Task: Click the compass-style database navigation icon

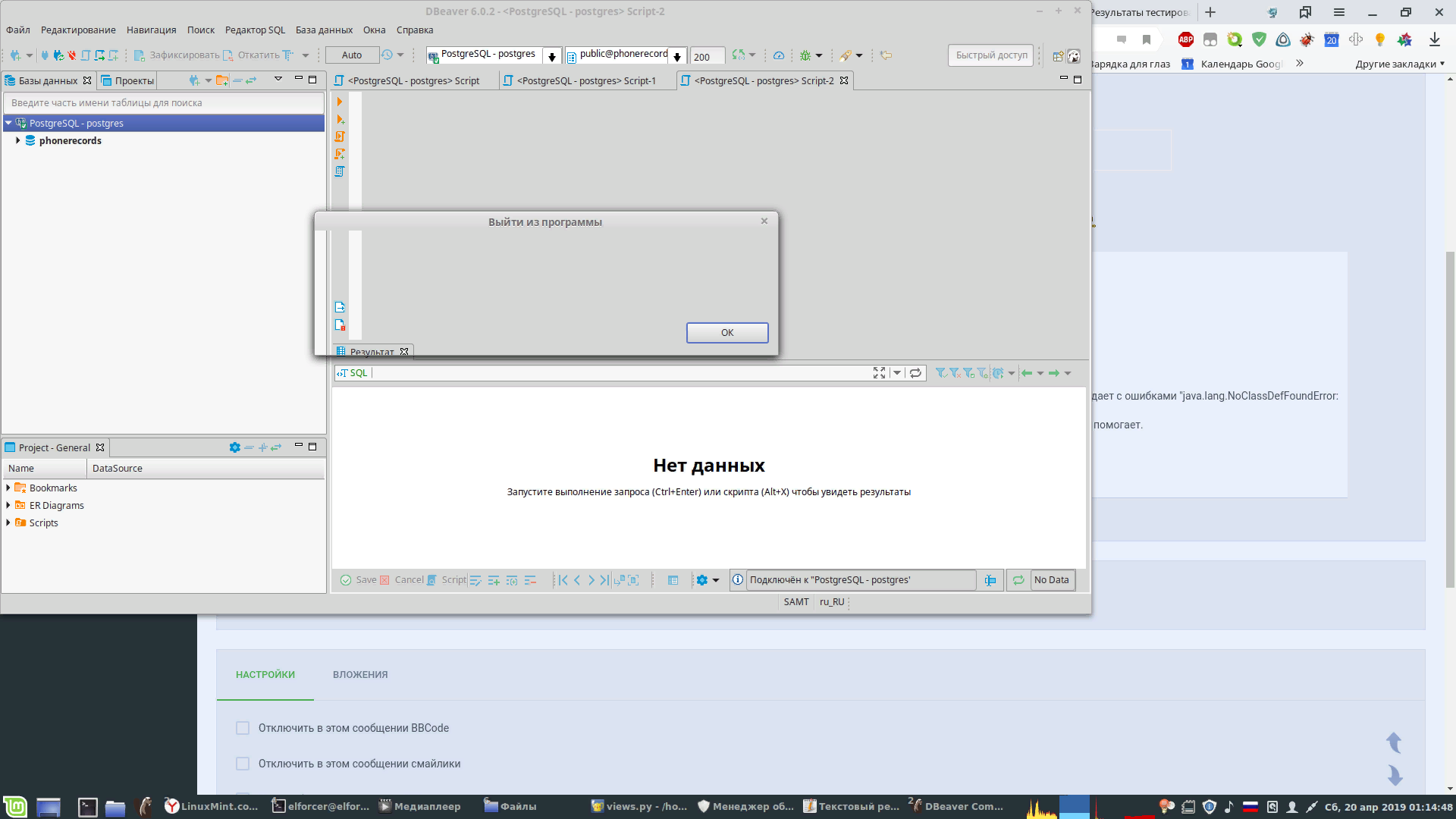Action: click(780, 55)
